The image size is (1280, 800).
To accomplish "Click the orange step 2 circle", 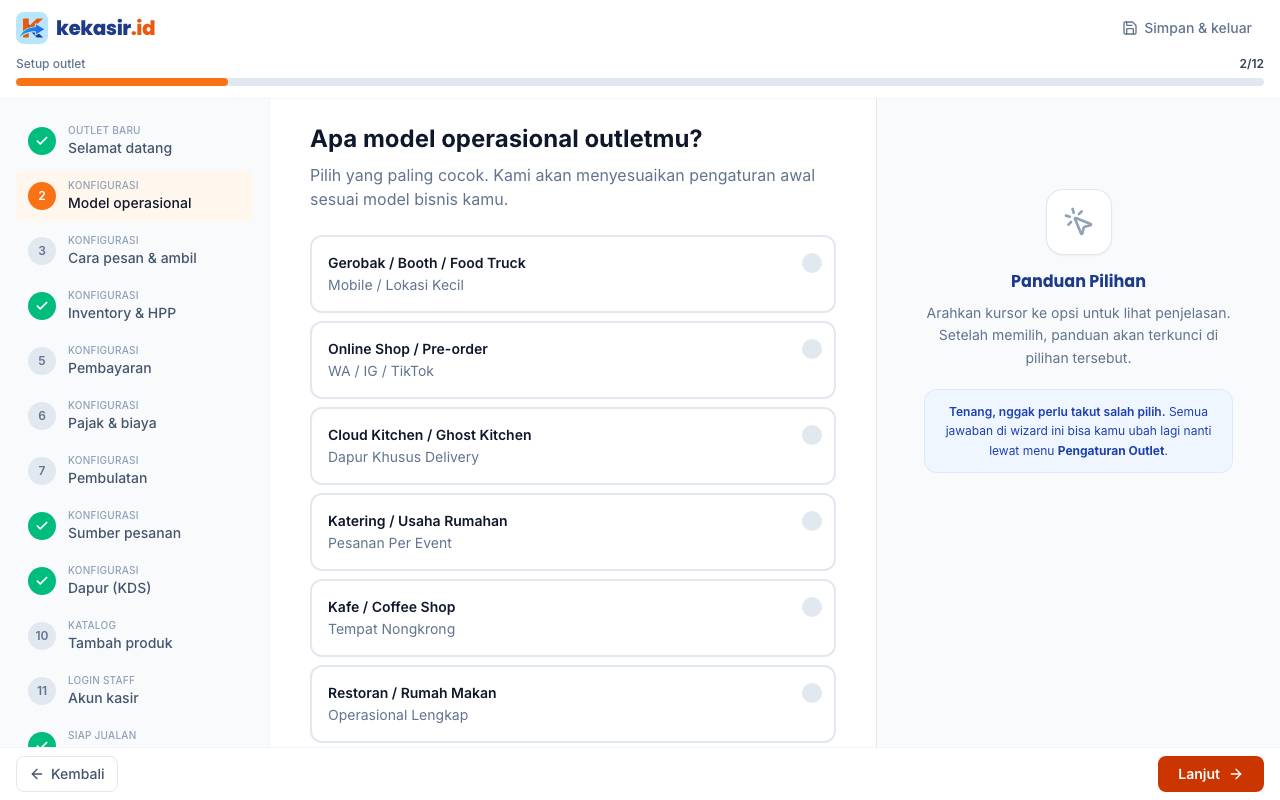I will click(42, 196).
